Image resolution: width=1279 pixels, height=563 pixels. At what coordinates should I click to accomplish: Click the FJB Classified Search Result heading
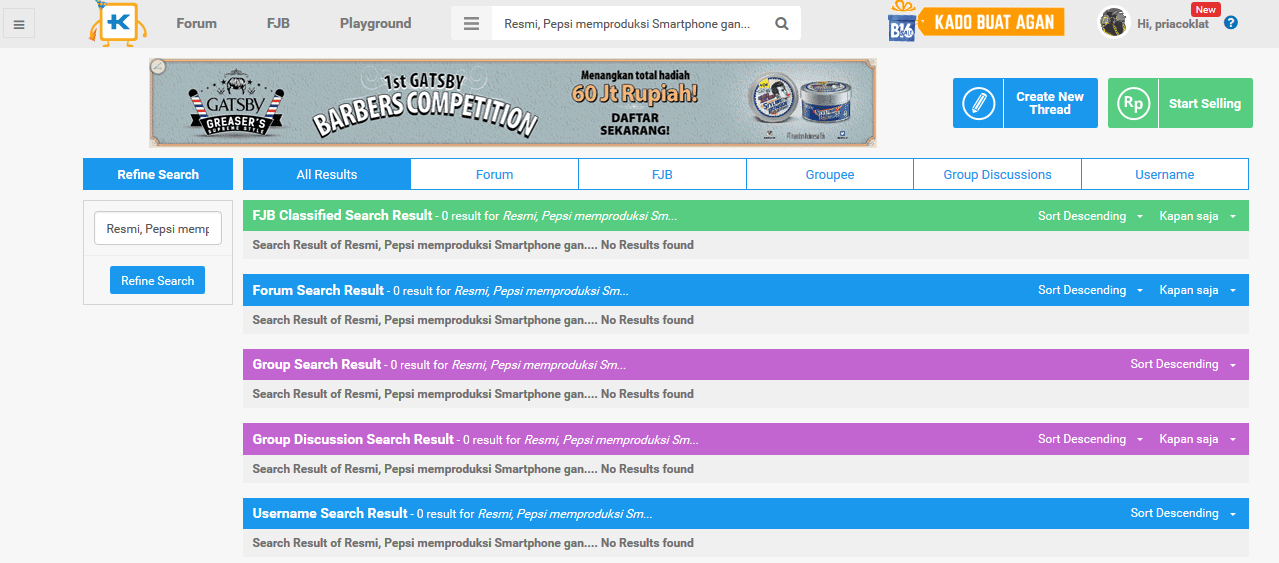[342, 215]
